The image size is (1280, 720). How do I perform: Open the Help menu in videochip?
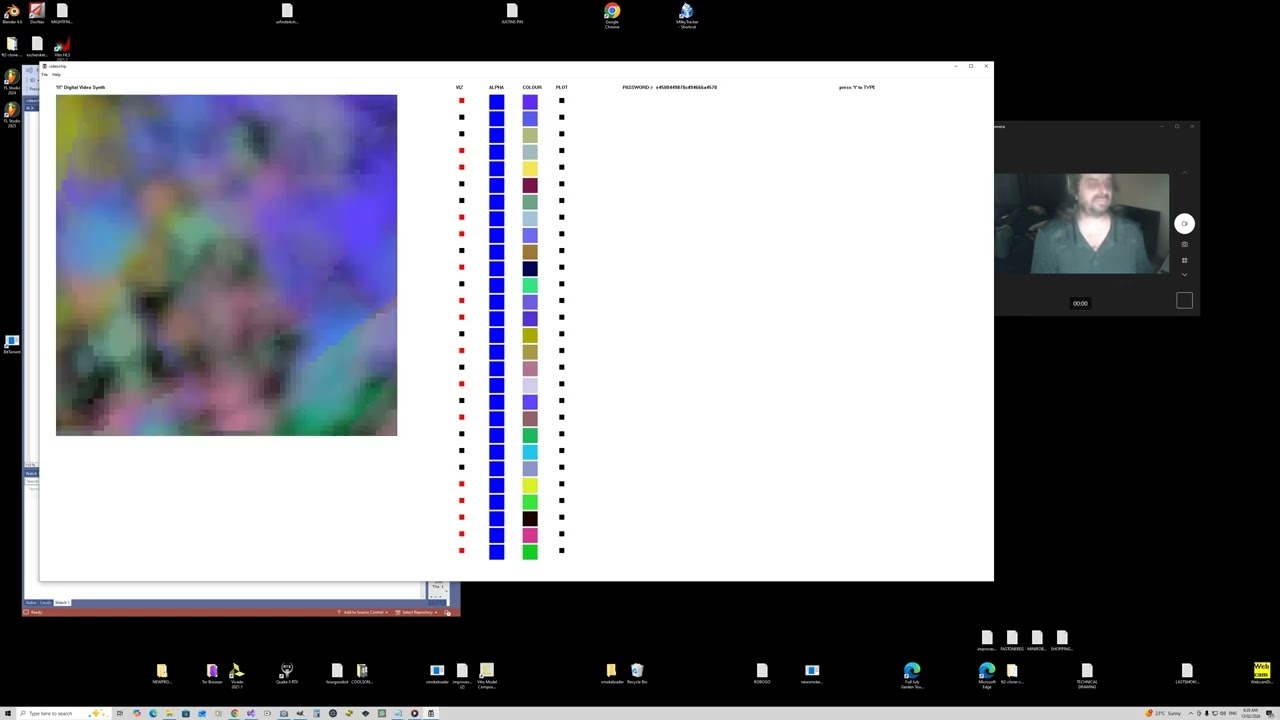(56, 74)
